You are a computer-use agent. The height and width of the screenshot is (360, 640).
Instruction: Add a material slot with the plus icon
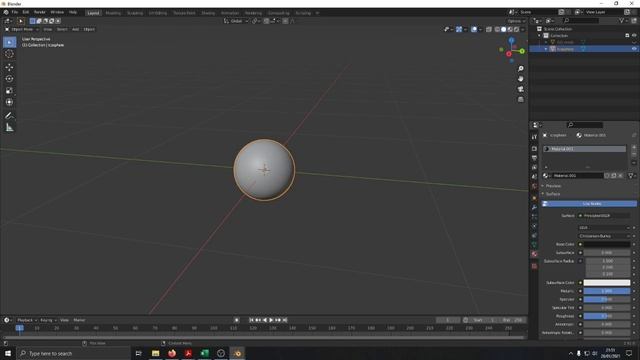[x=633, y=148]
